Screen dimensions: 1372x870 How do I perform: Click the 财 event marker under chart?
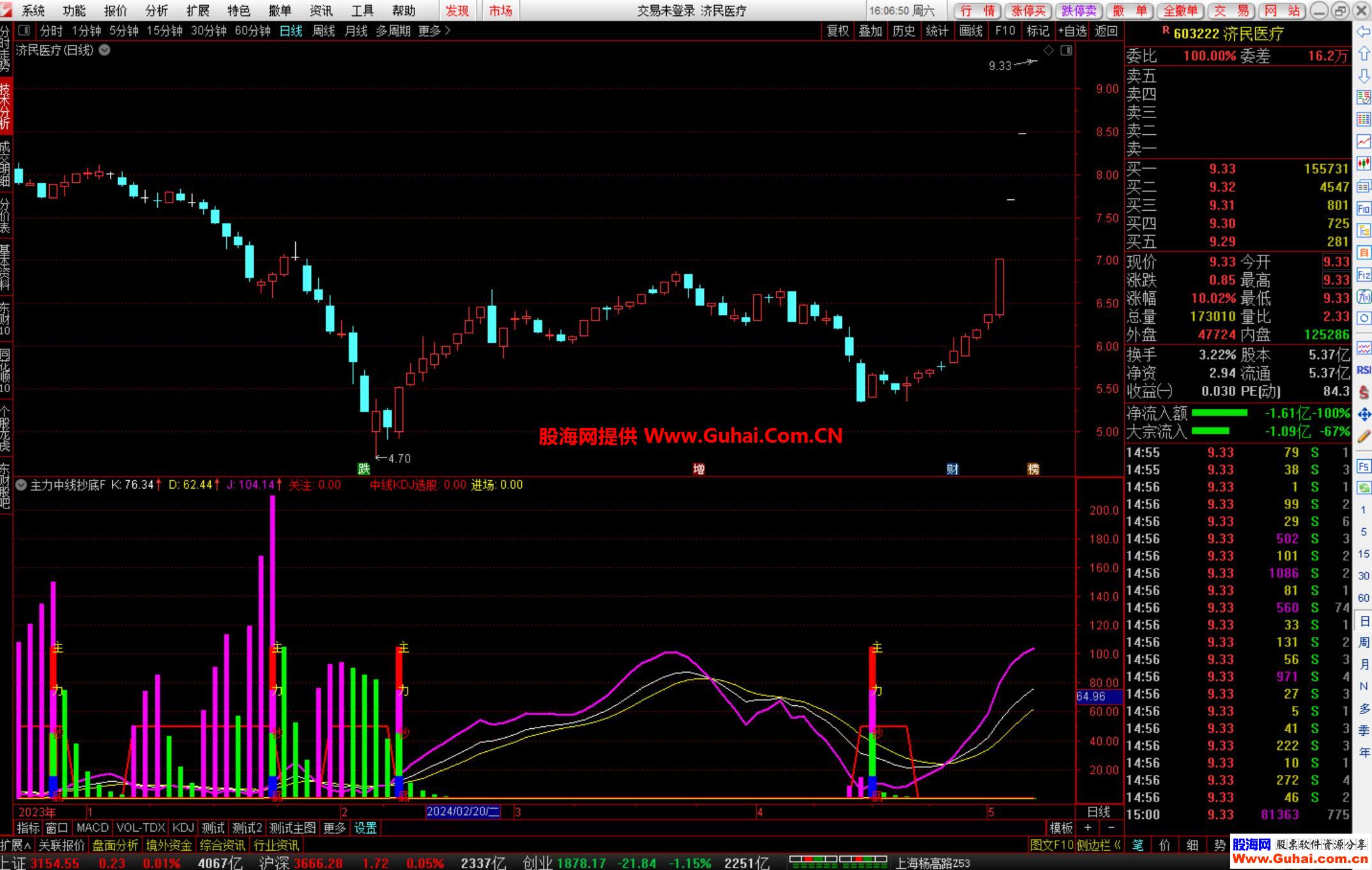coord(952,469)
